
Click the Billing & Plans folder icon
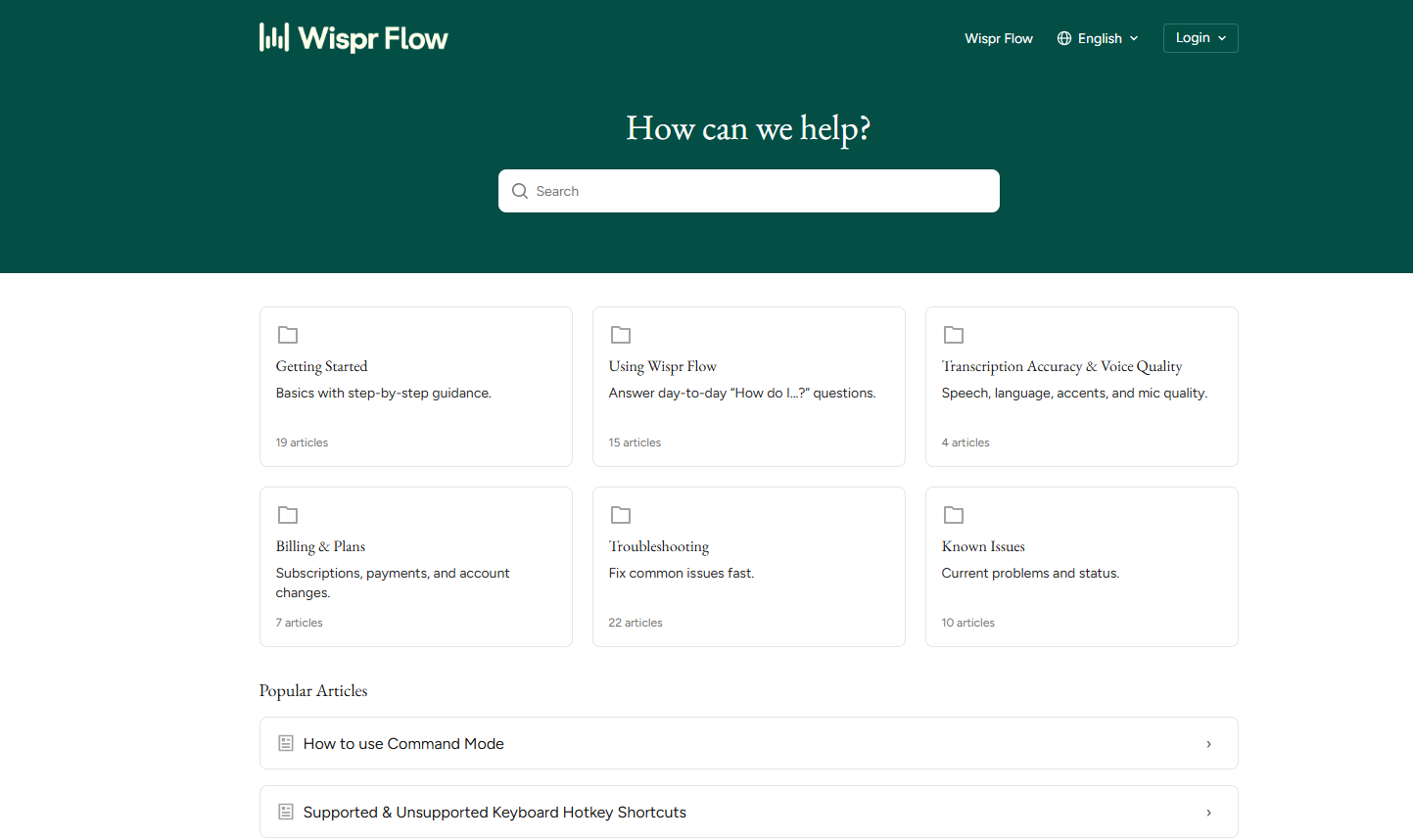click(288, 515)
